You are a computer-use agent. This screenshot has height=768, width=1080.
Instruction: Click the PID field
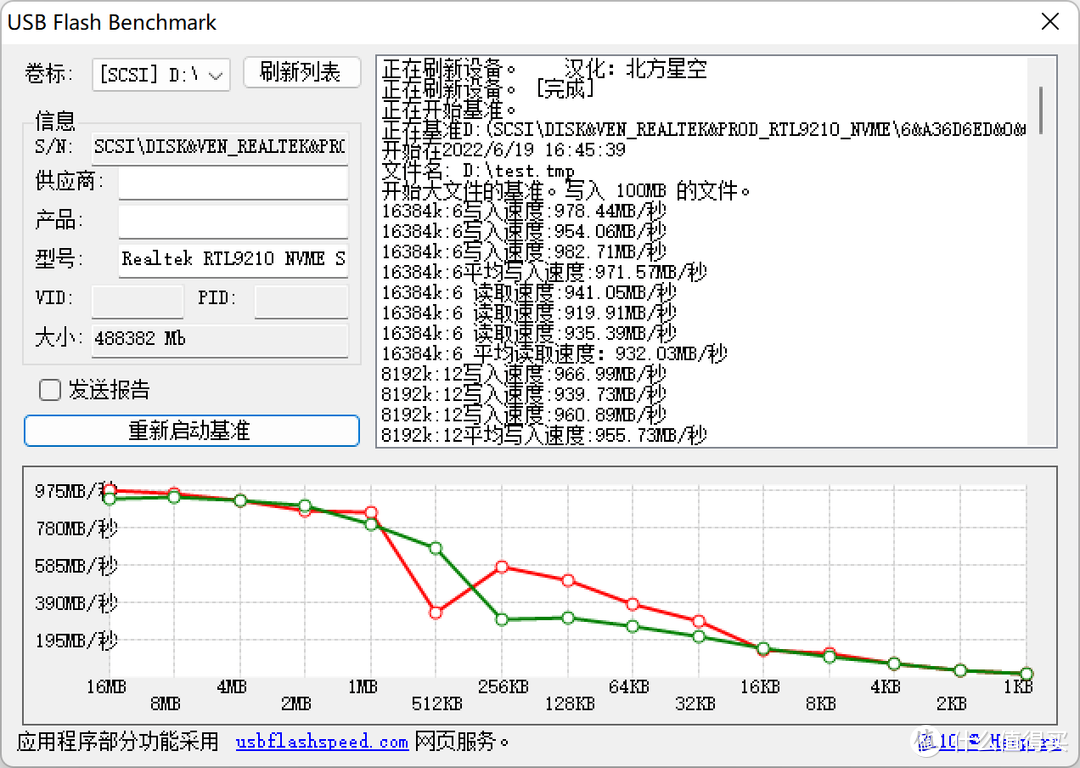click(301, 300)
